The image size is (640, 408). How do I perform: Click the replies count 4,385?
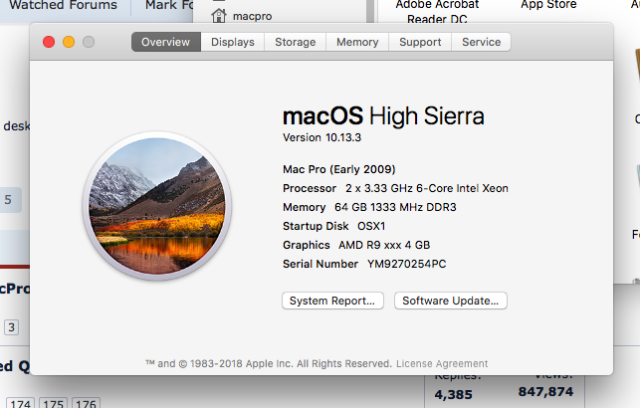[x=453, y=395]
